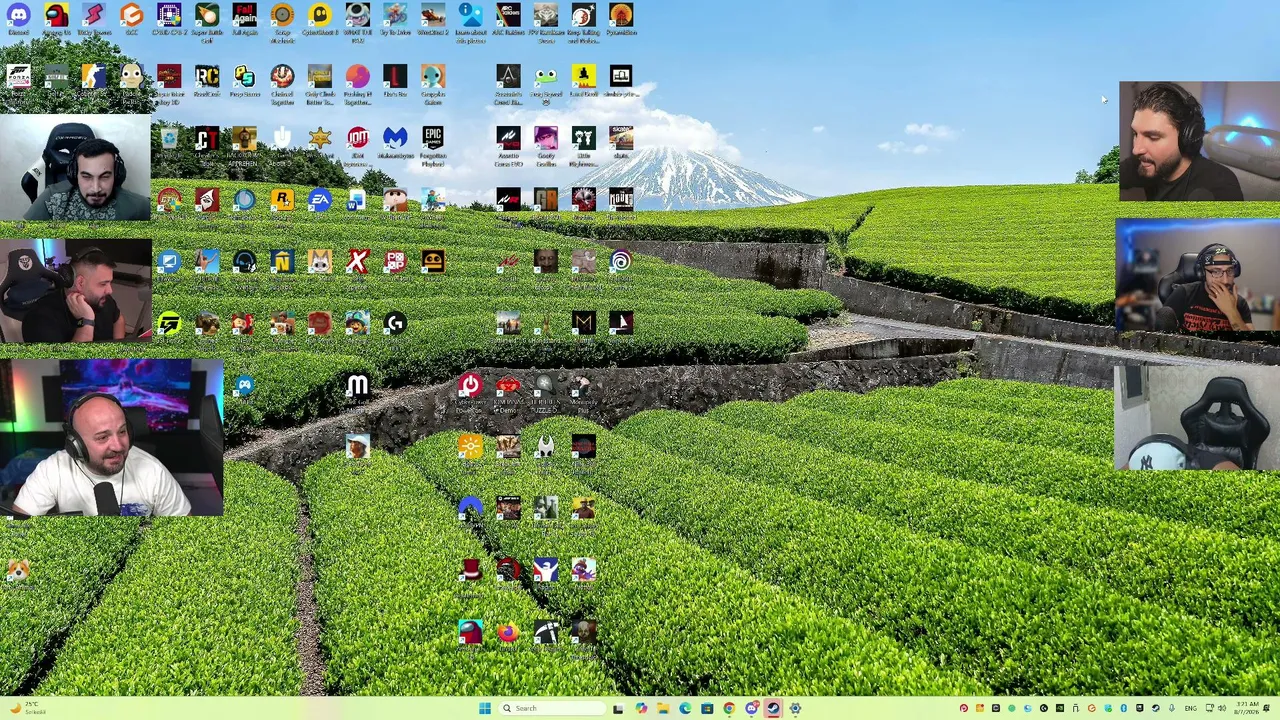Open the ARC Raiders shortcut
Screen dimensions: 1280x720
tap(508, 20)
